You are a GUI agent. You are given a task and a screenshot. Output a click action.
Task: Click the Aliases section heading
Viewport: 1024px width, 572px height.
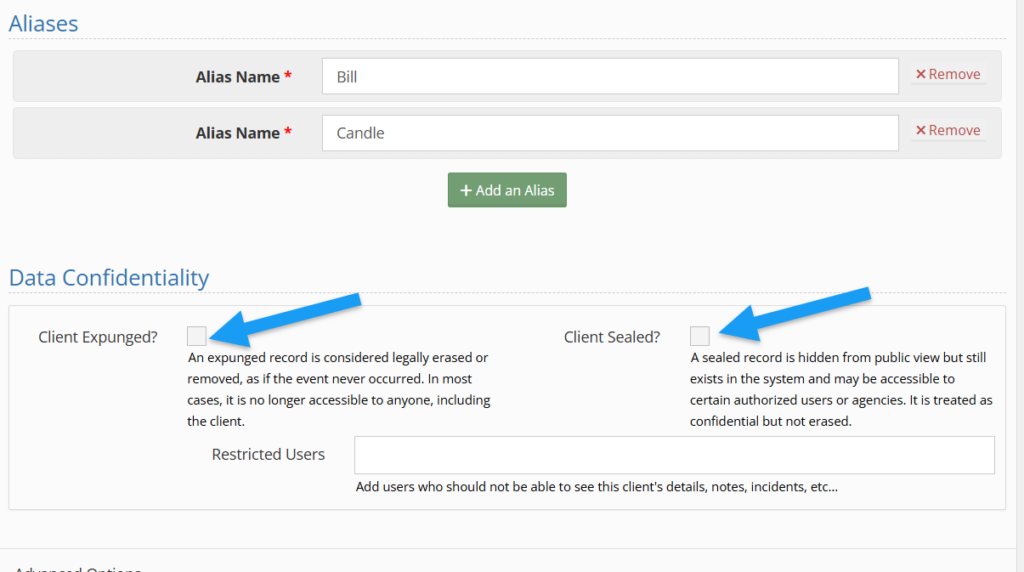coord(44,23)
